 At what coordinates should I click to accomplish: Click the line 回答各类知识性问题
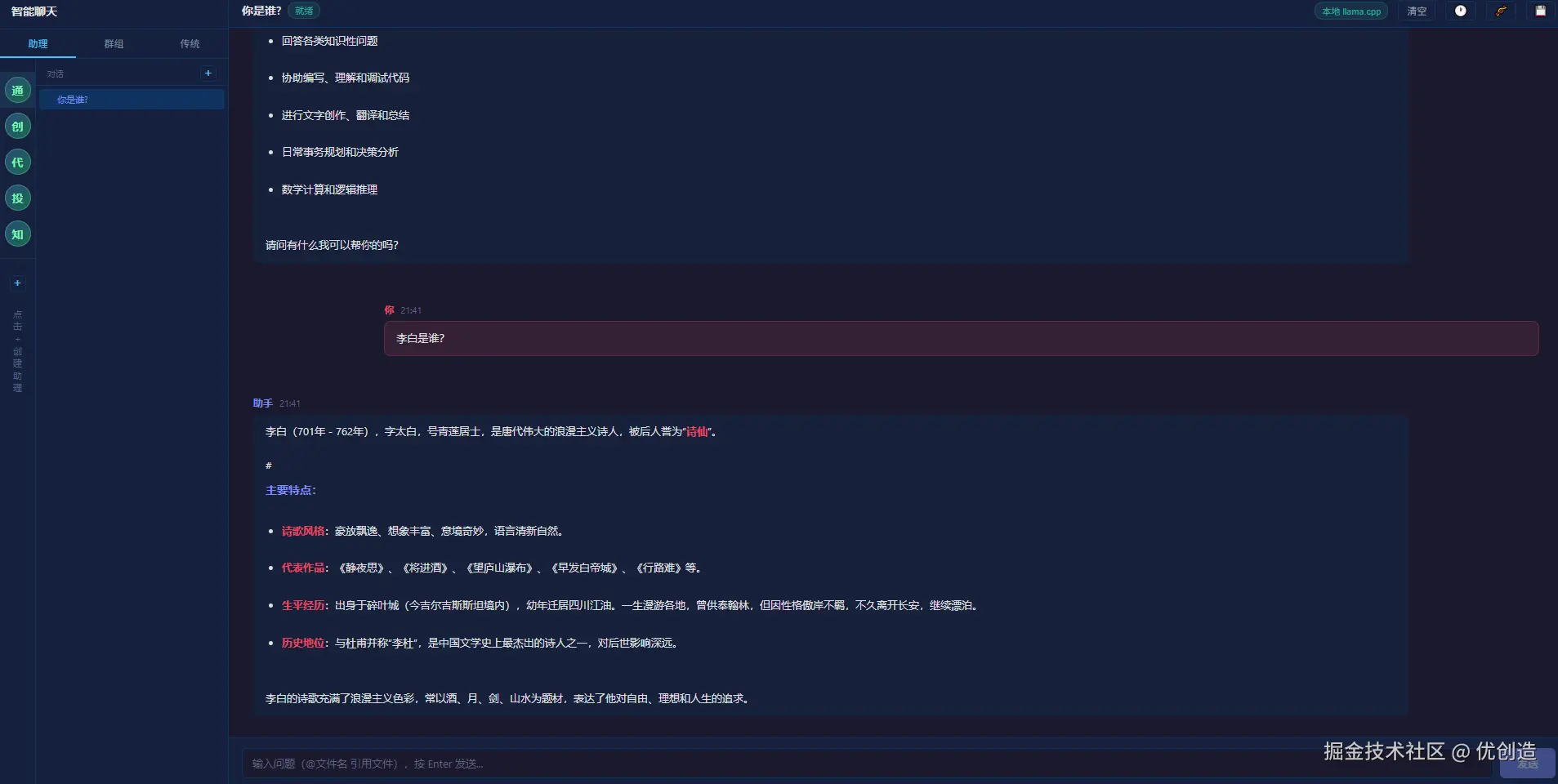(x=329, y=41)
